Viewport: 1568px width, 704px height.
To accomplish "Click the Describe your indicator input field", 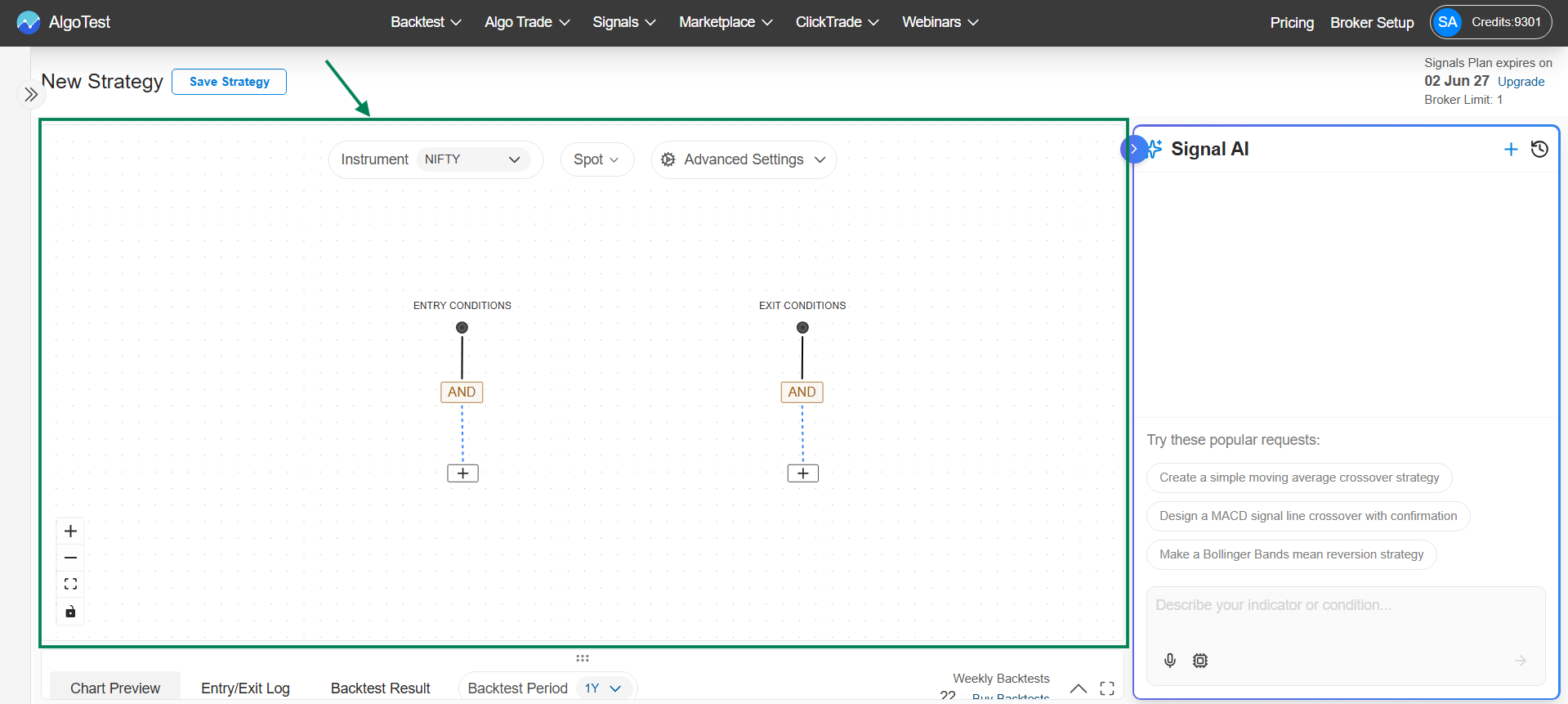I will 1345,606.
